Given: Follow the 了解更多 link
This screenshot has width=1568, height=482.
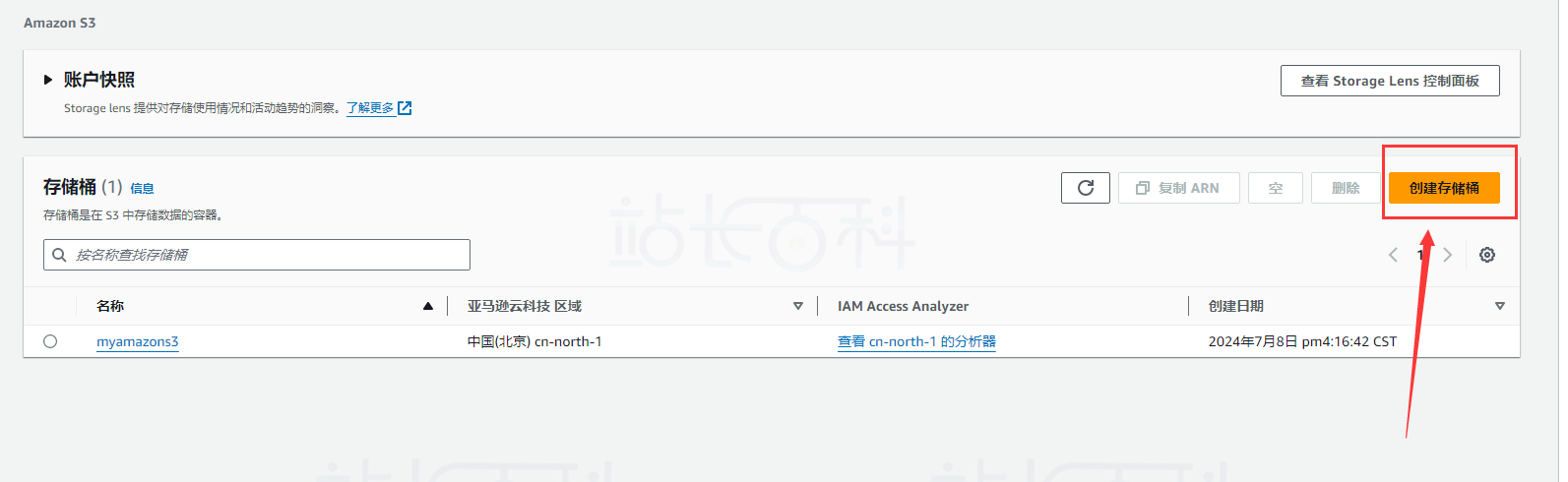Looking at the screenshot, I should tap(370, 108).
